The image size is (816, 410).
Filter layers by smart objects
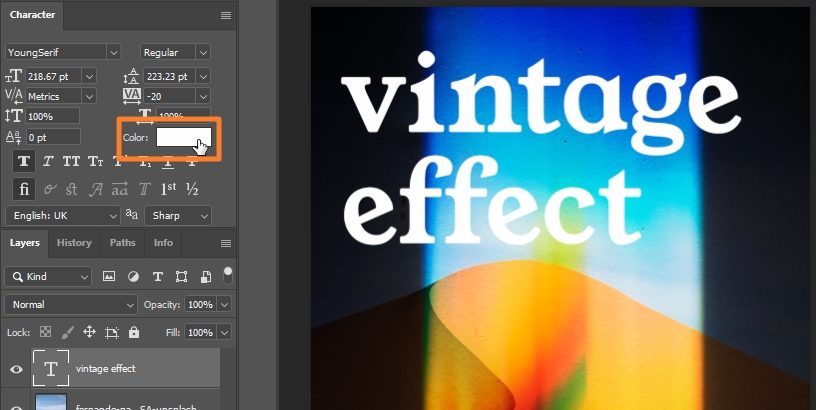(206, 276)
